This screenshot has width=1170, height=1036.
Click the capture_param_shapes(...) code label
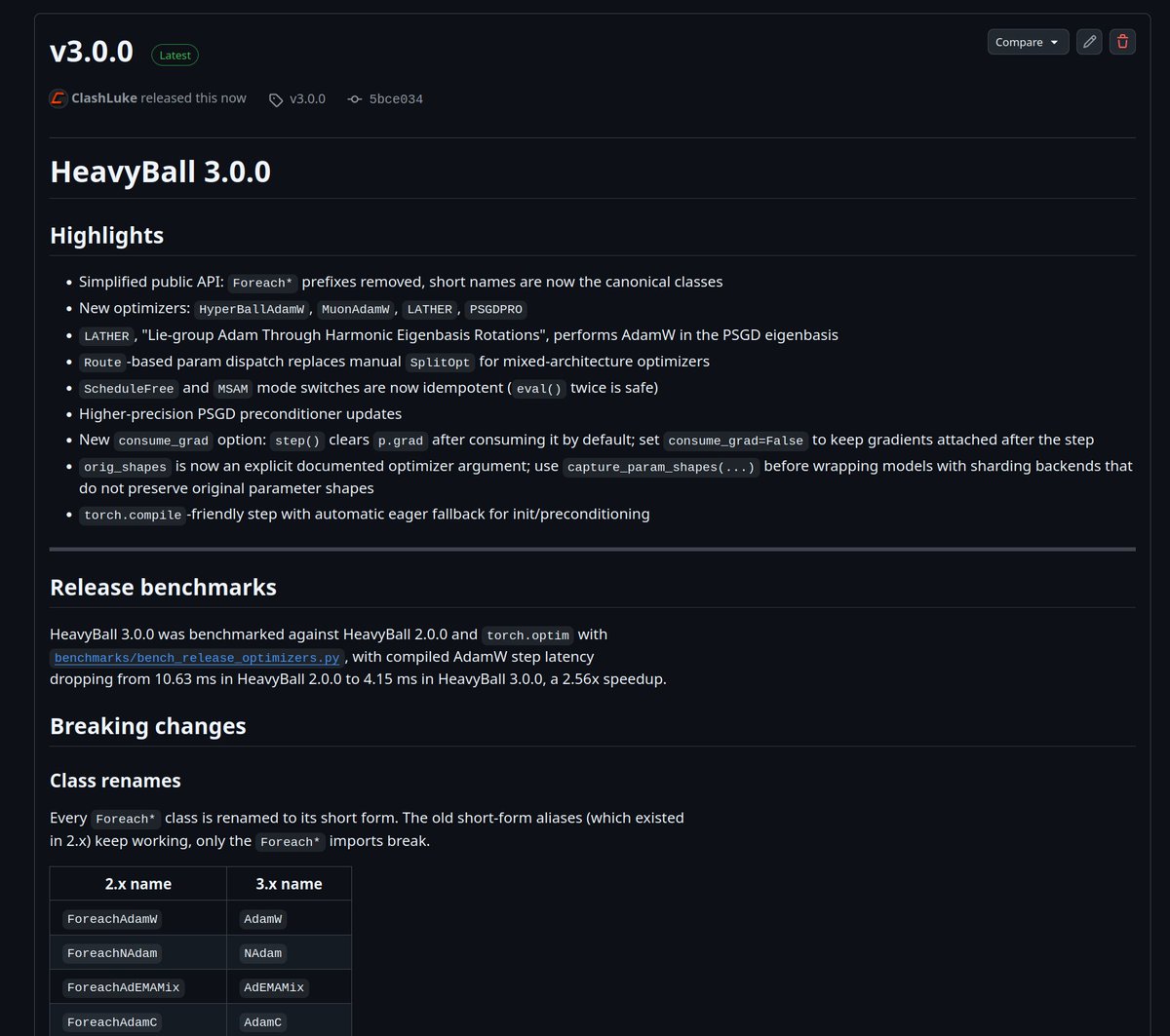(661, 467)
